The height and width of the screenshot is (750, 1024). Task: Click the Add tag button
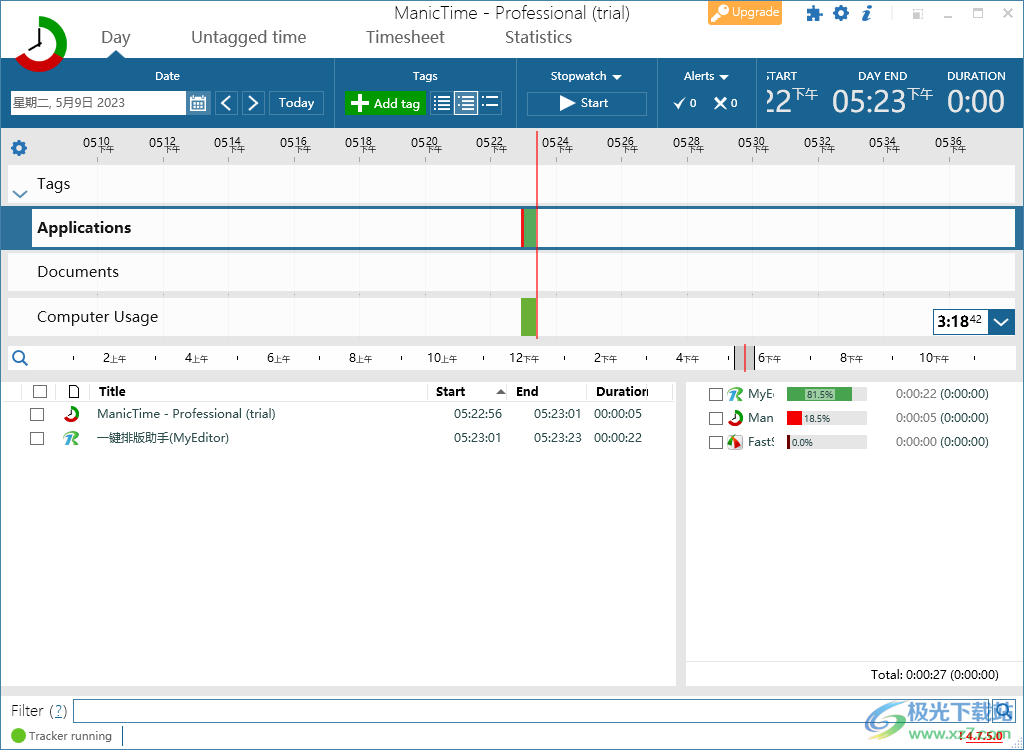(x=385, y=103)
